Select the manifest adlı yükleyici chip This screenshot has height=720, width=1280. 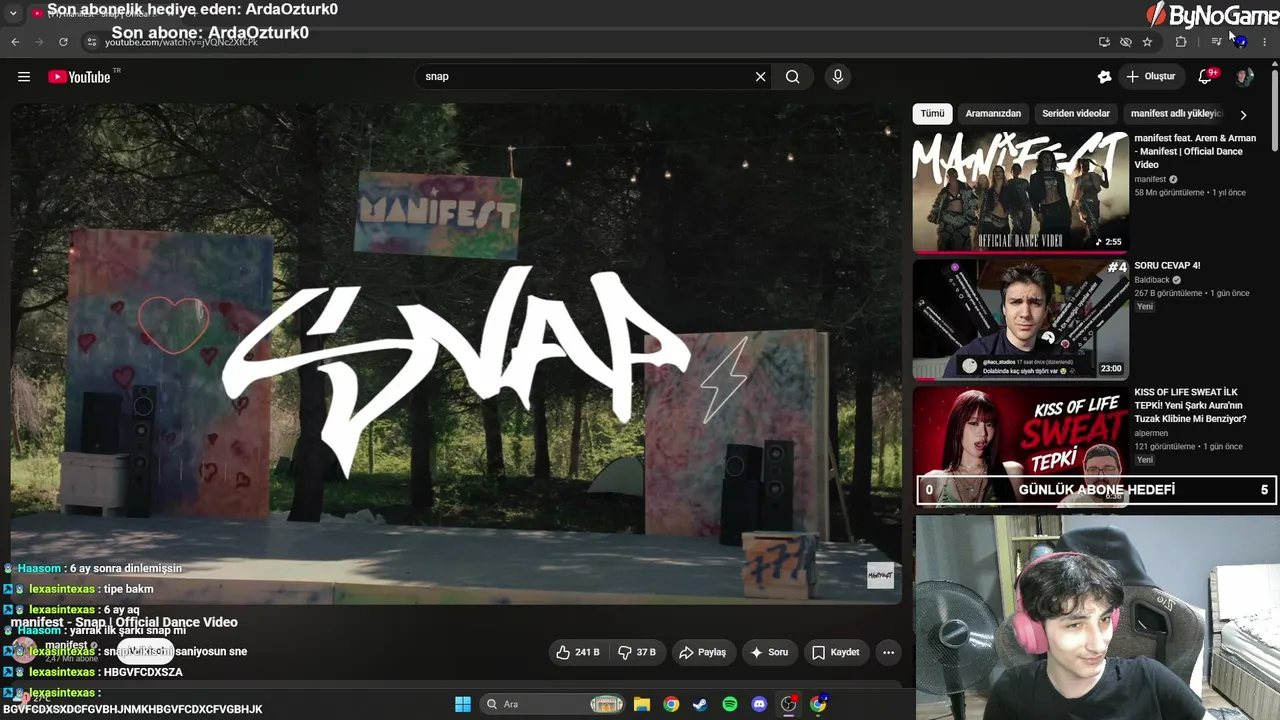[x=1176, y=114]
